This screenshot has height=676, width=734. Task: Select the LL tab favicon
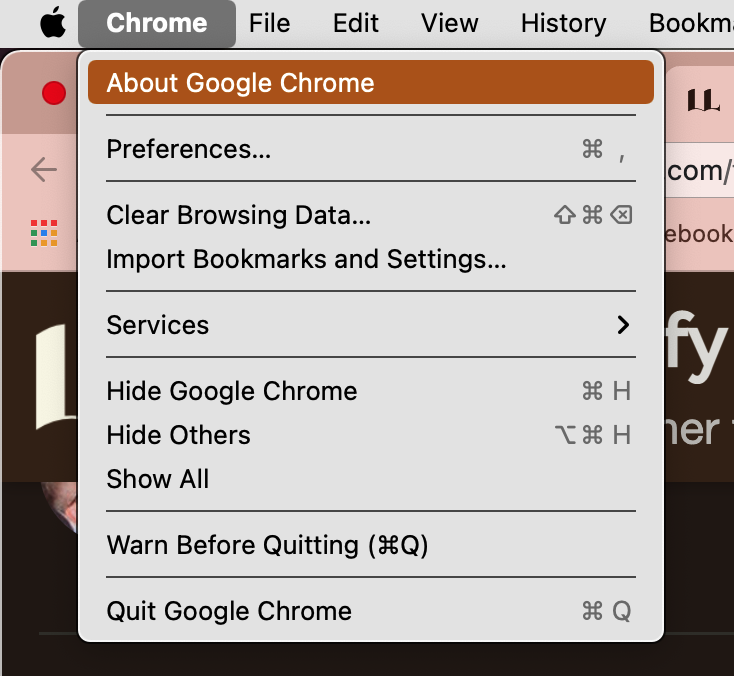click(703, 101)
